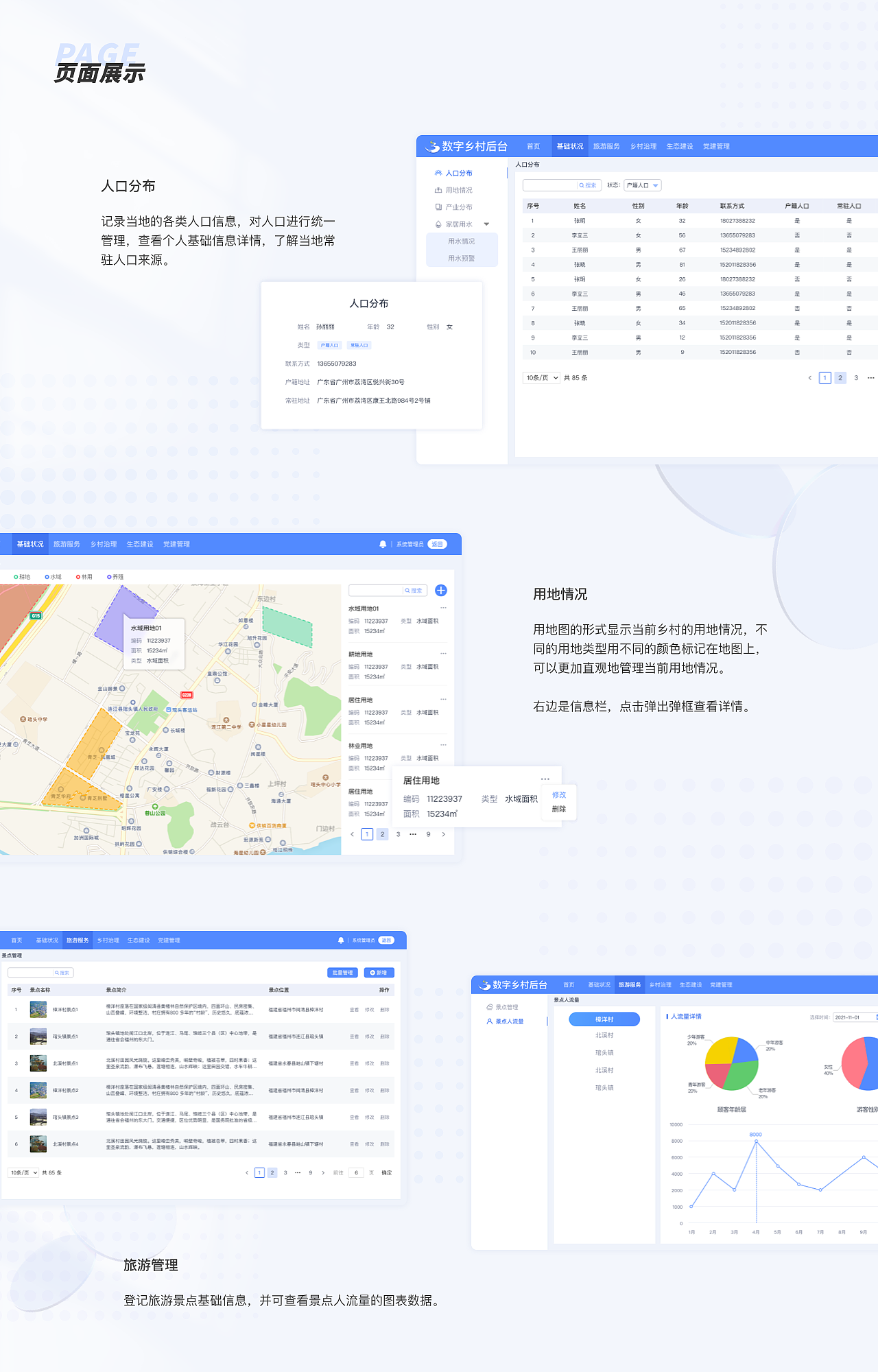Switch to 党建管理 tab in the population screen

click(x=716, y=146)
